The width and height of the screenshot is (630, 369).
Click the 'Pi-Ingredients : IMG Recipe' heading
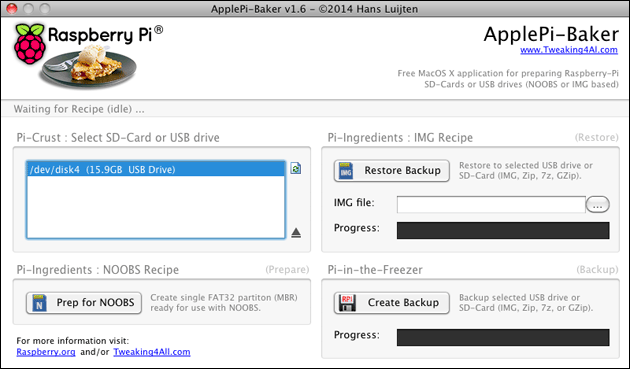click(400, 137)
